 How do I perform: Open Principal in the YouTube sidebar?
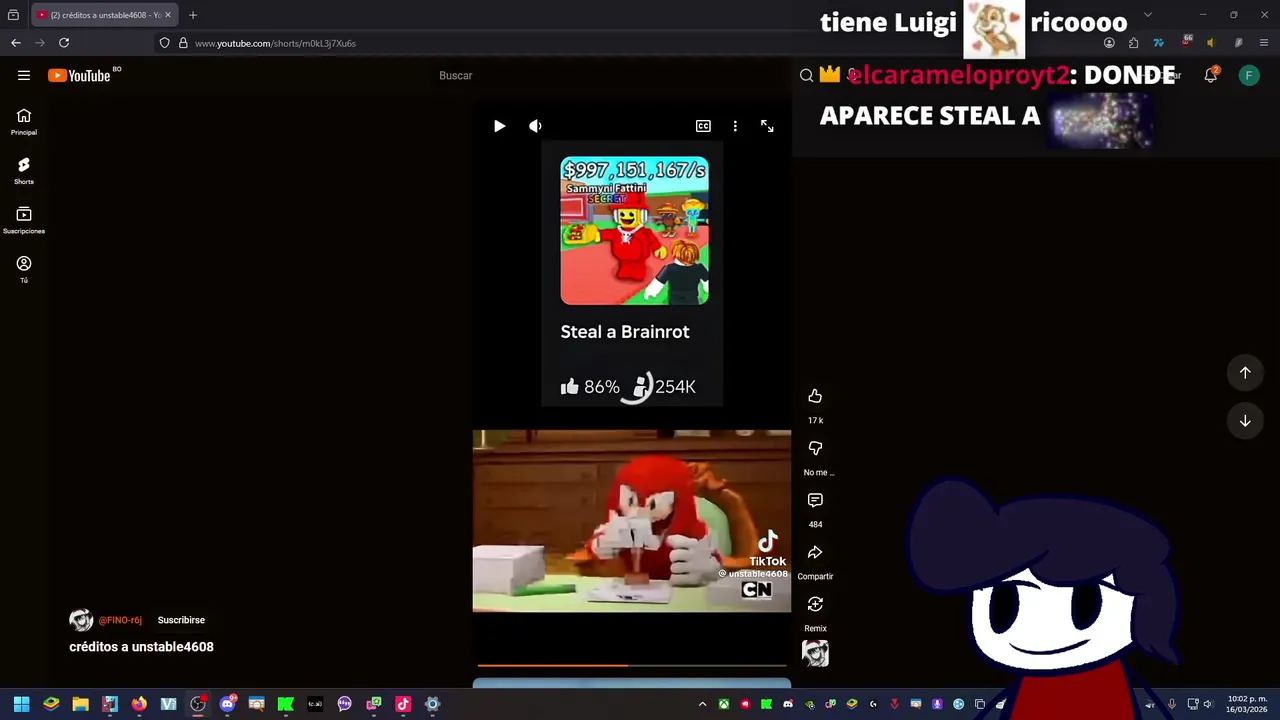(x=24, y=122)
